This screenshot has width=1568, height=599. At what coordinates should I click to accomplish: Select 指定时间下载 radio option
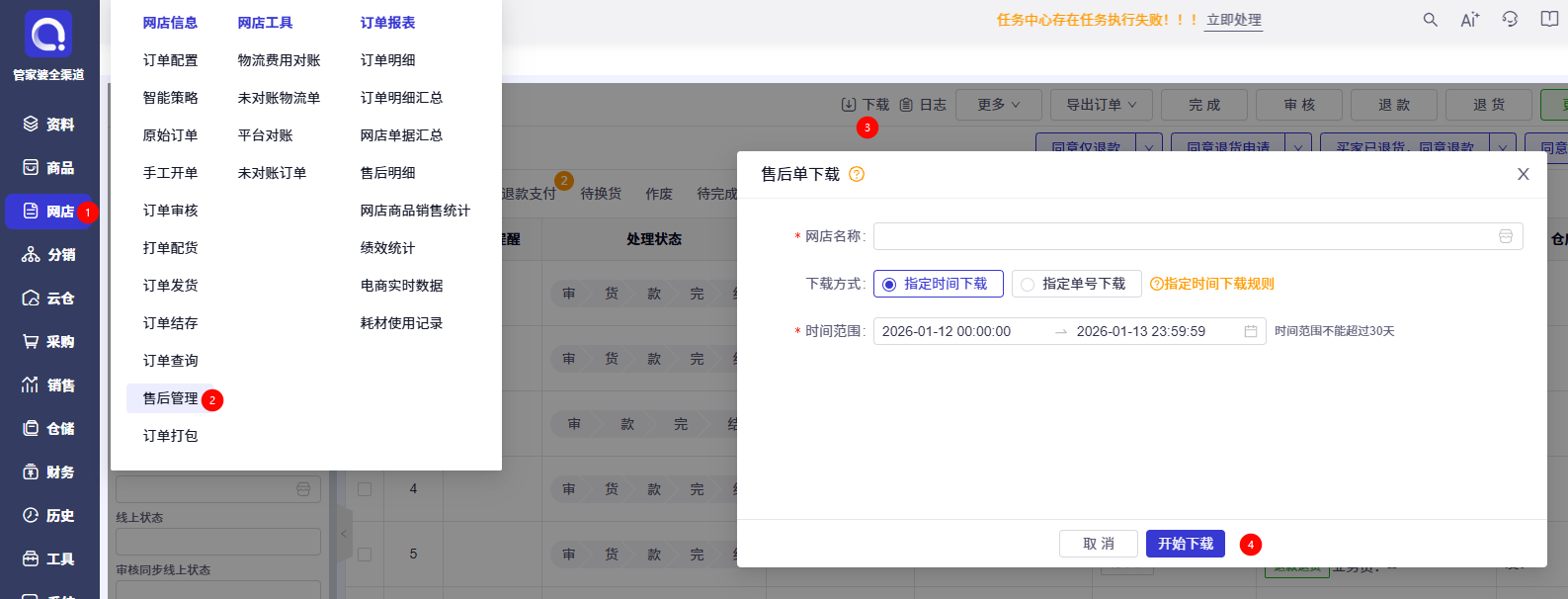(x=939, y=284)
